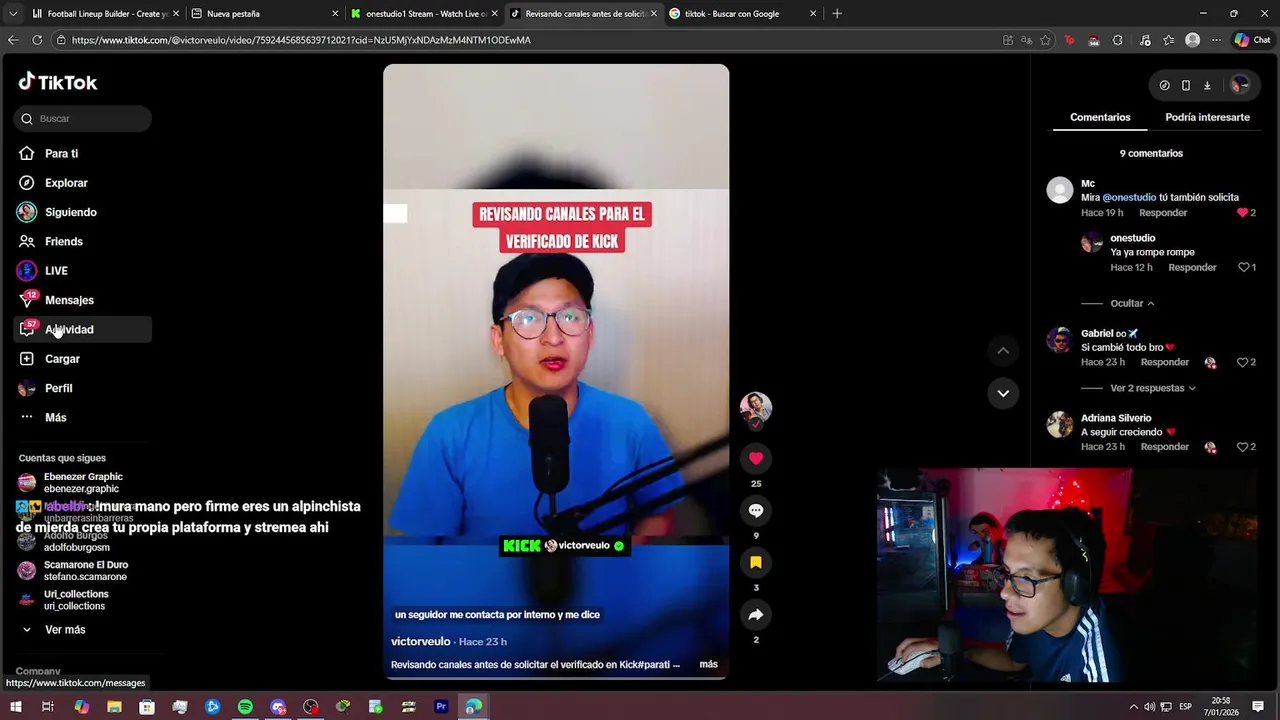
Task: Open the LIVE section
Action: click(83, 271)
